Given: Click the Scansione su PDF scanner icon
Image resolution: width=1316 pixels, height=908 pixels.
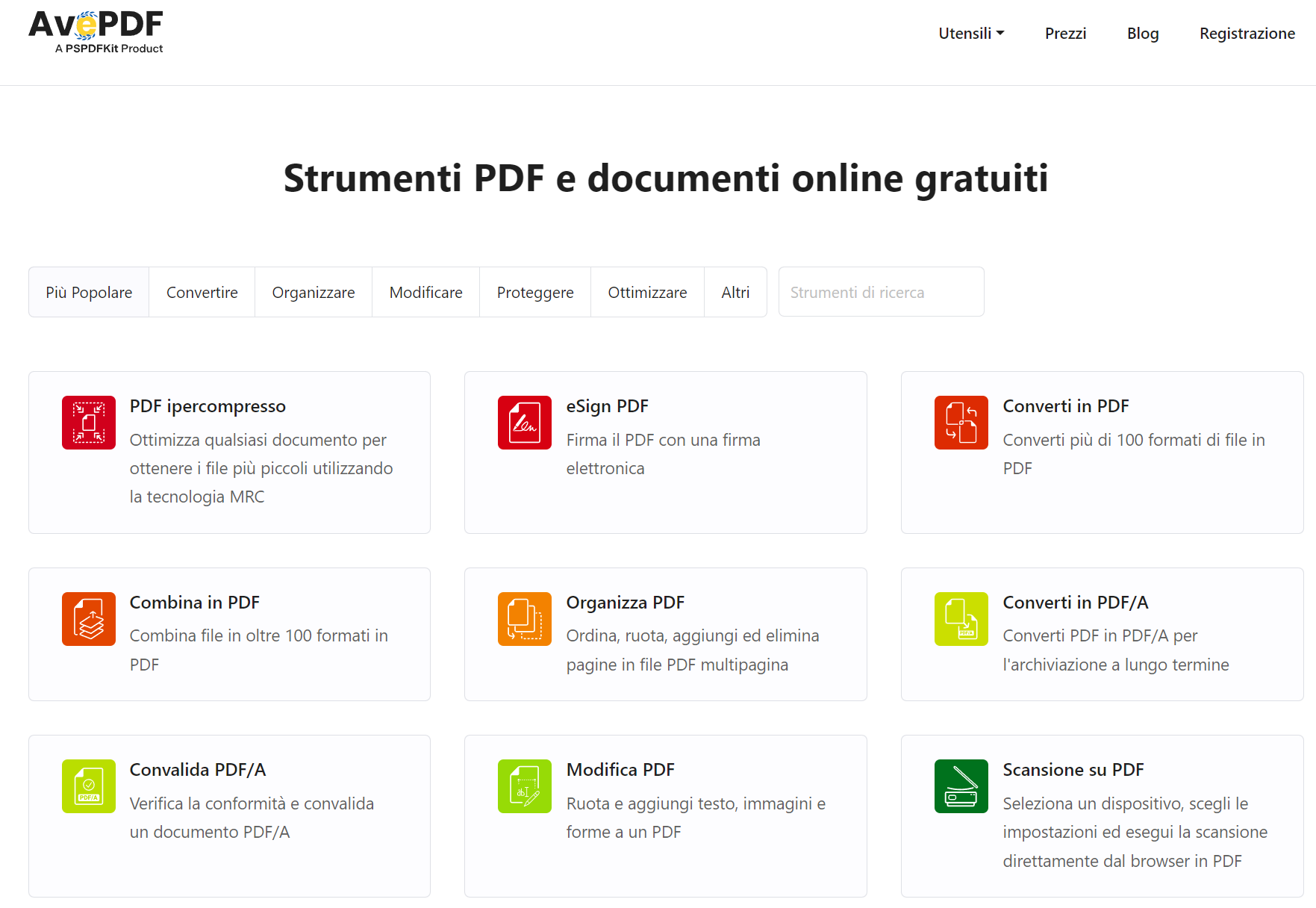Looking at the screenshot, I should pyautogui.click(x=961, y=786).
